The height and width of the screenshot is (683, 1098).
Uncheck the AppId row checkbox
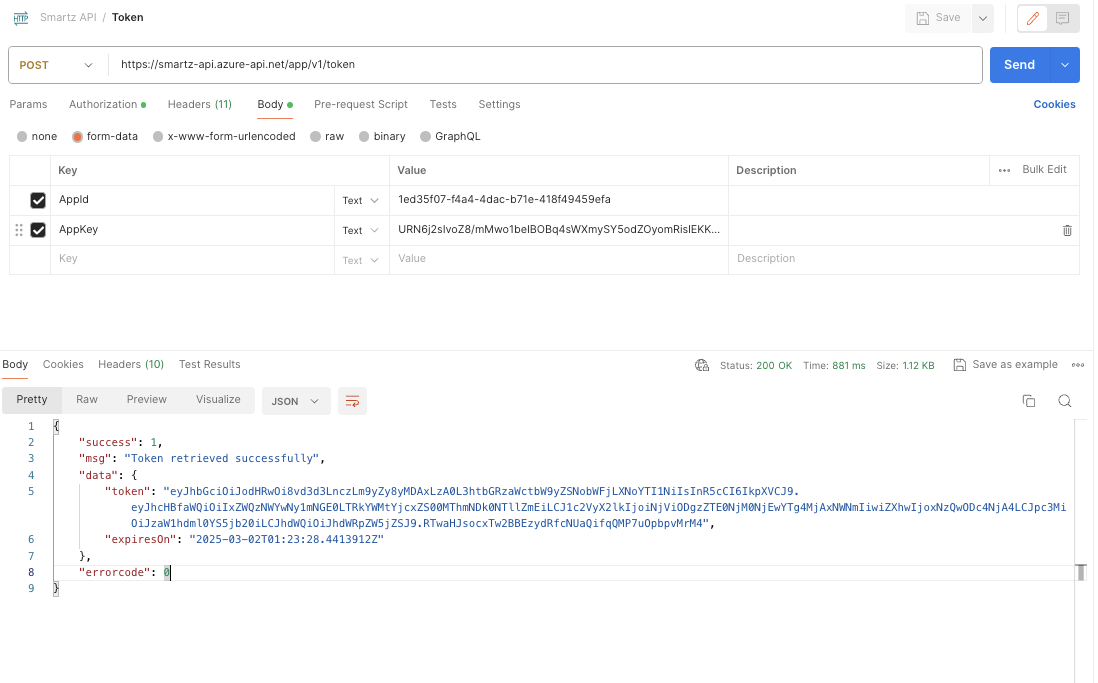click(x=38, y=201)
